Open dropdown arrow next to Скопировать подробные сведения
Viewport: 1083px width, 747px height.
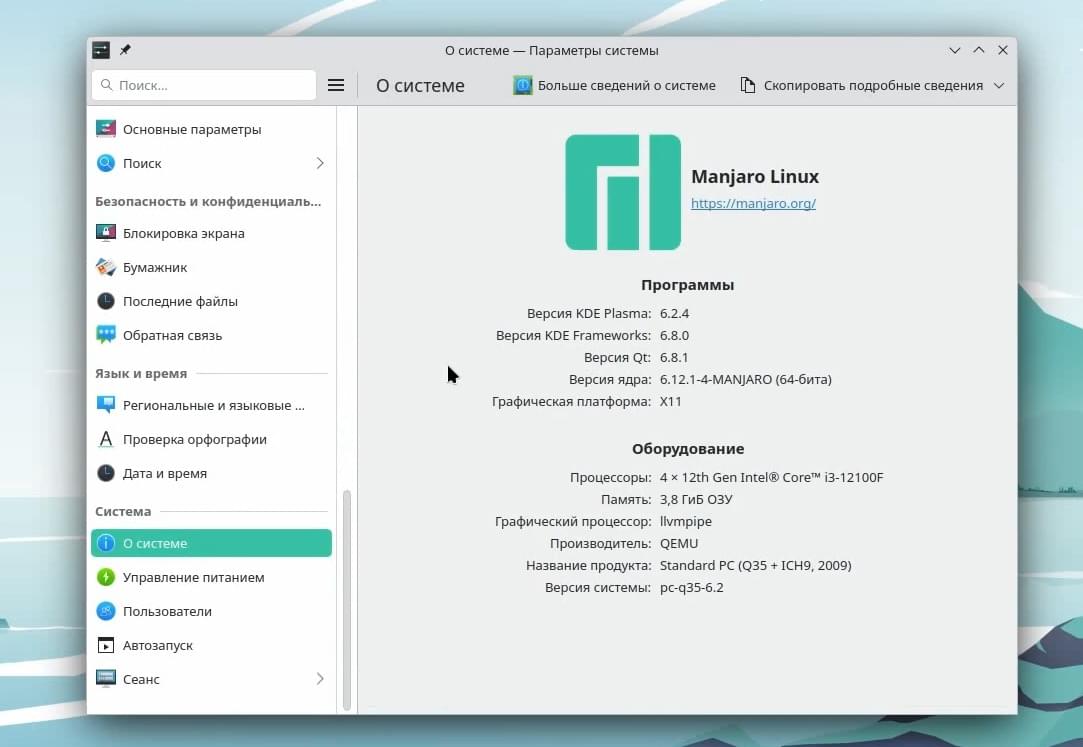(x=999, y=86)
